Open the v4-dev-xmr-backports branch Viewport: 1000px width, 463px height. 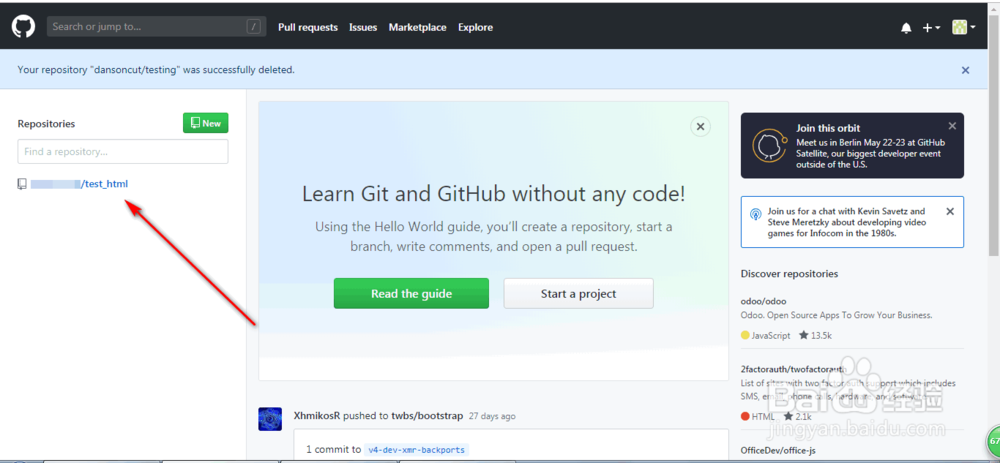[416, 450]
